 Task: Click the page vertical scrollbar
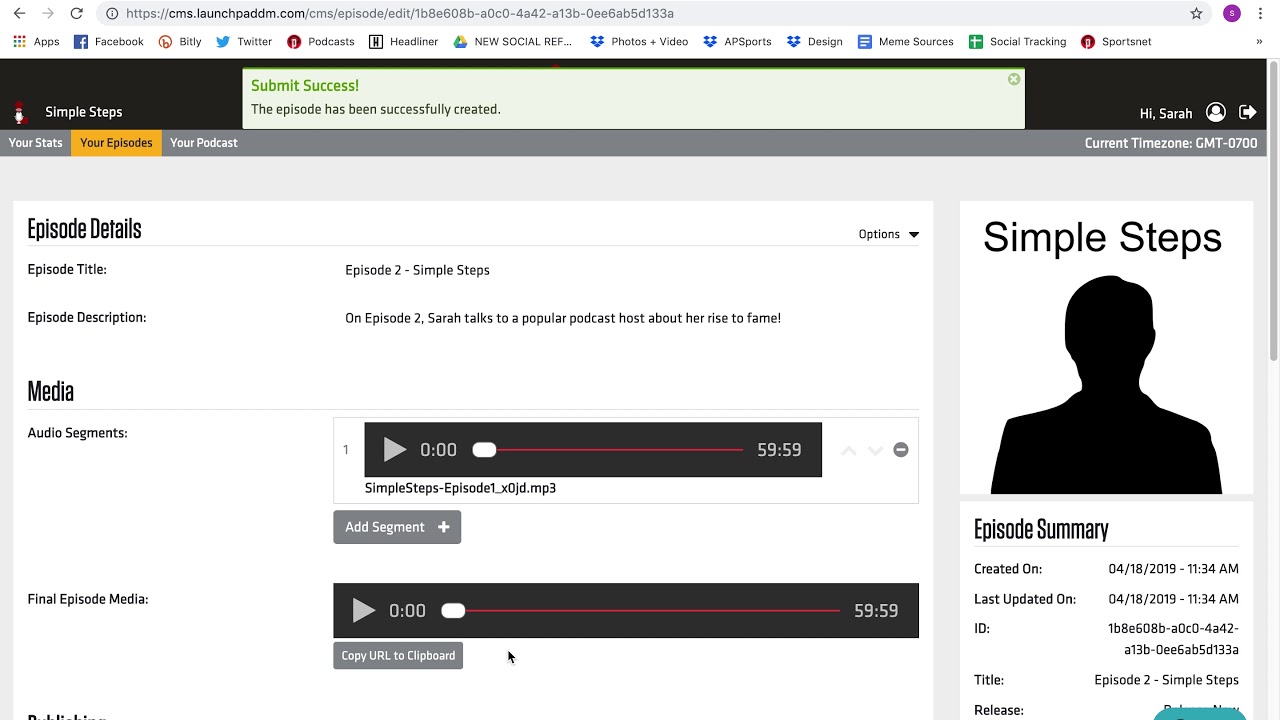pyautogui.click(x=1273, y=210)
